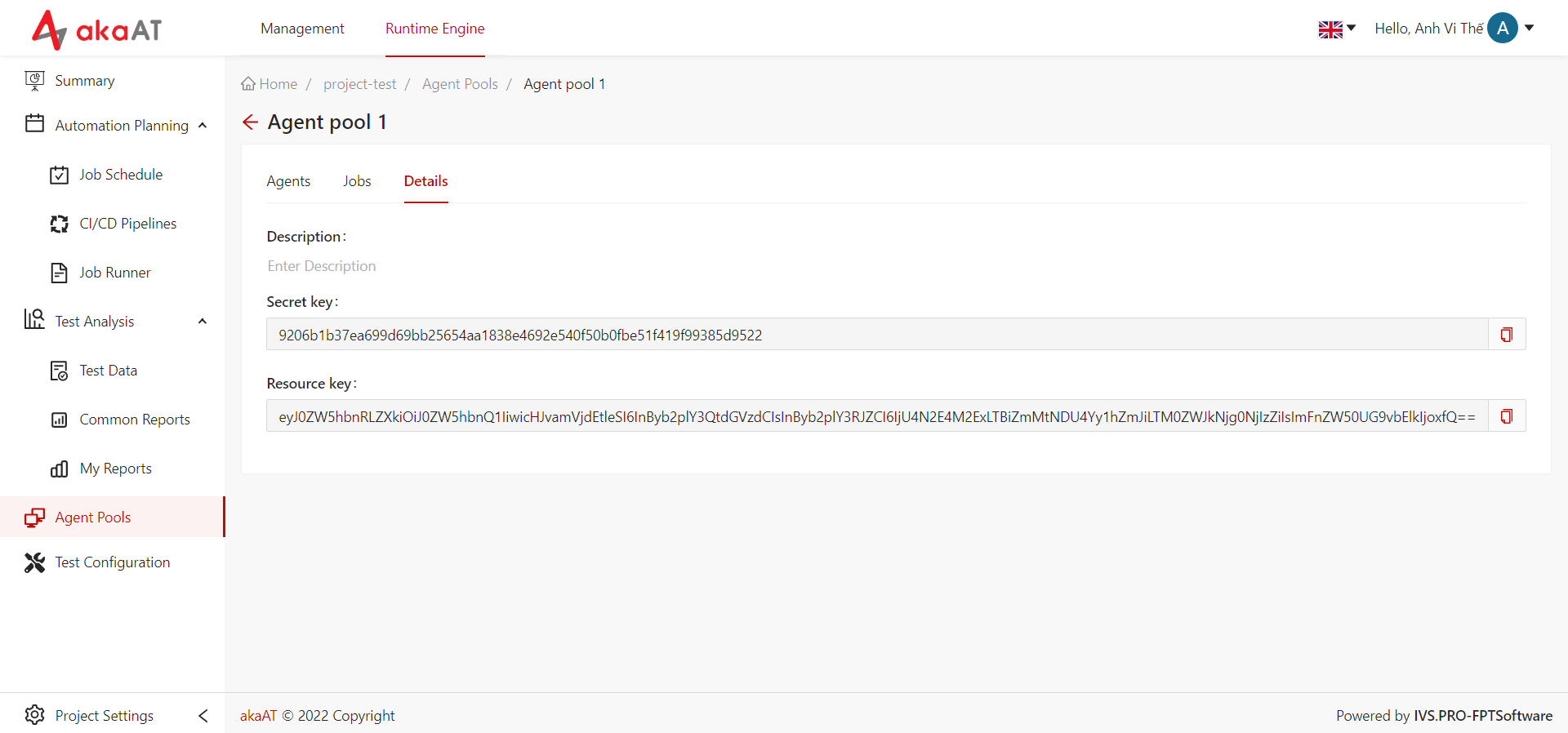Screen dimensions: 1568x733
Task: Collapse the Automation Planning section
Action: tap(203, 126)
